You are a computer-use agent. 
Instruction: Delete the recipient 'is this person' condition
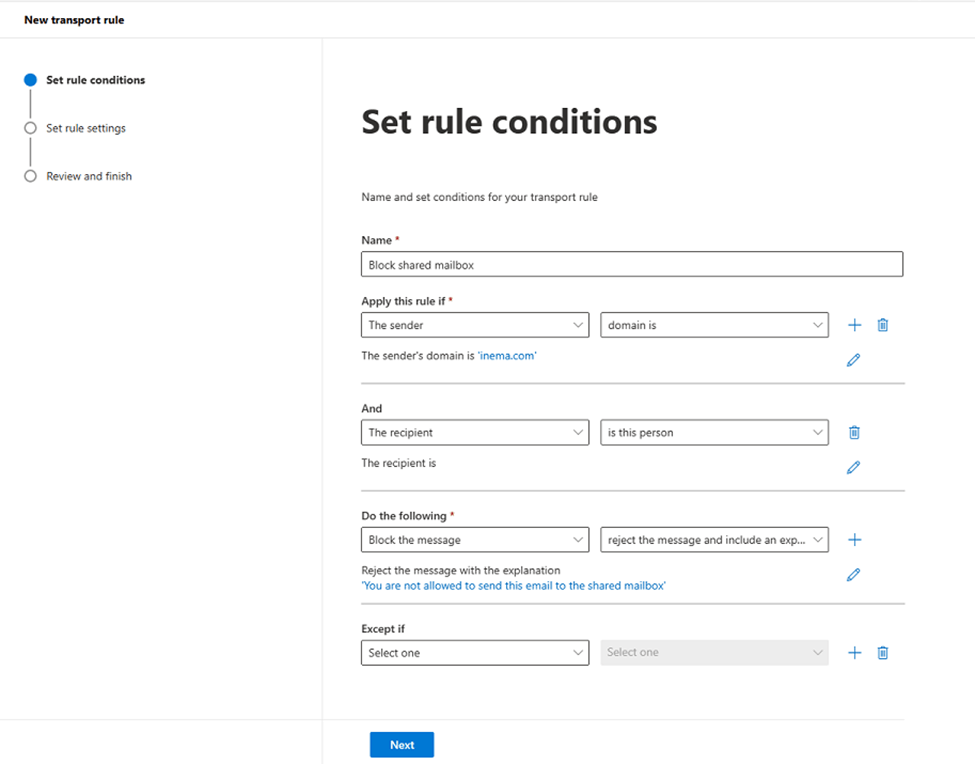[854, 433]
